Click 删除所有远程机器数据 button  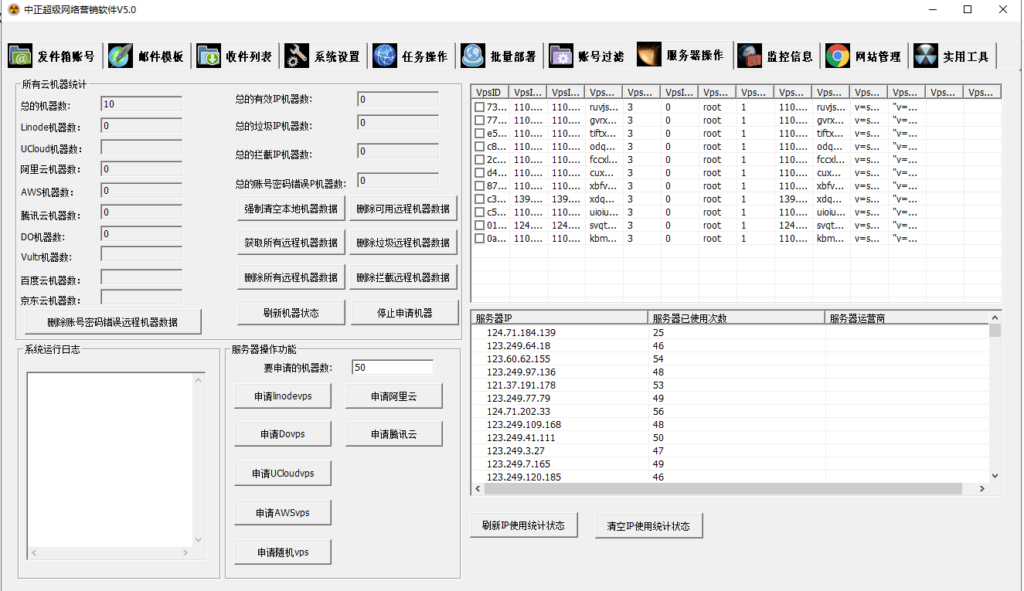(291, 278)
